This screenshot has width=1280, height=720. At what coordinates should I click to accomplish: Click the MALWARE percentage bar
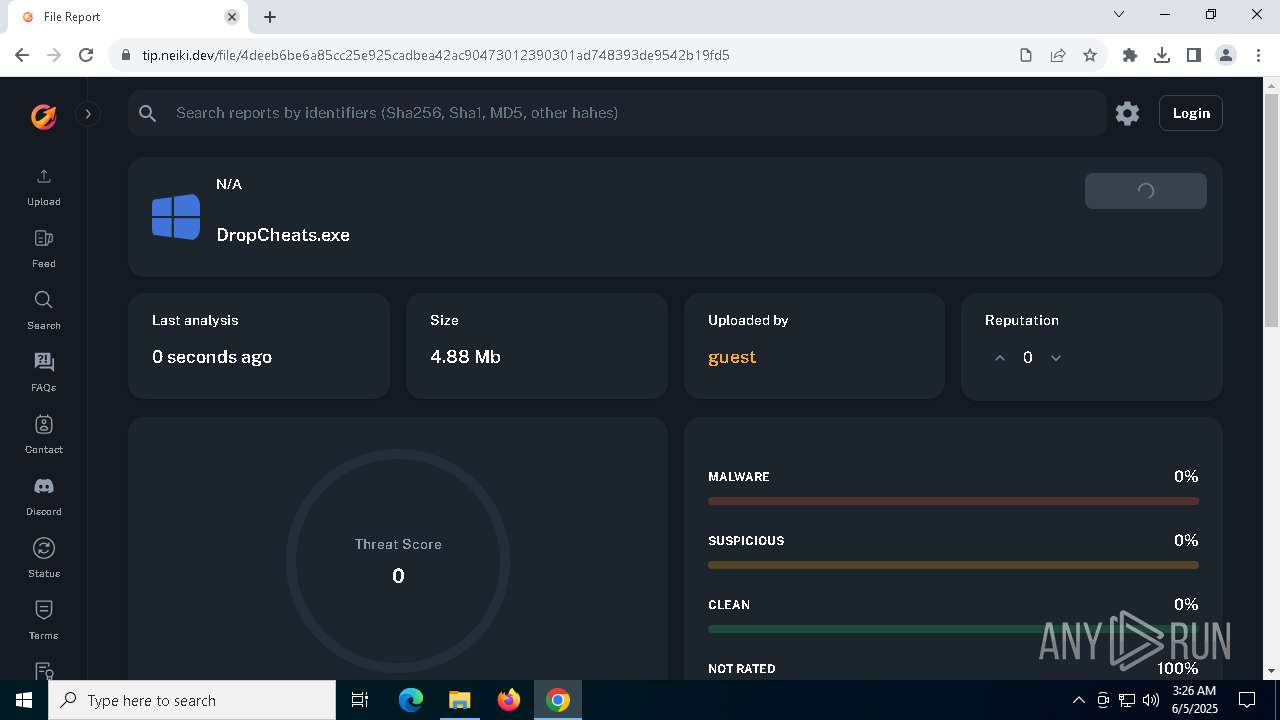pyautogui.click(x=953, y=501)
